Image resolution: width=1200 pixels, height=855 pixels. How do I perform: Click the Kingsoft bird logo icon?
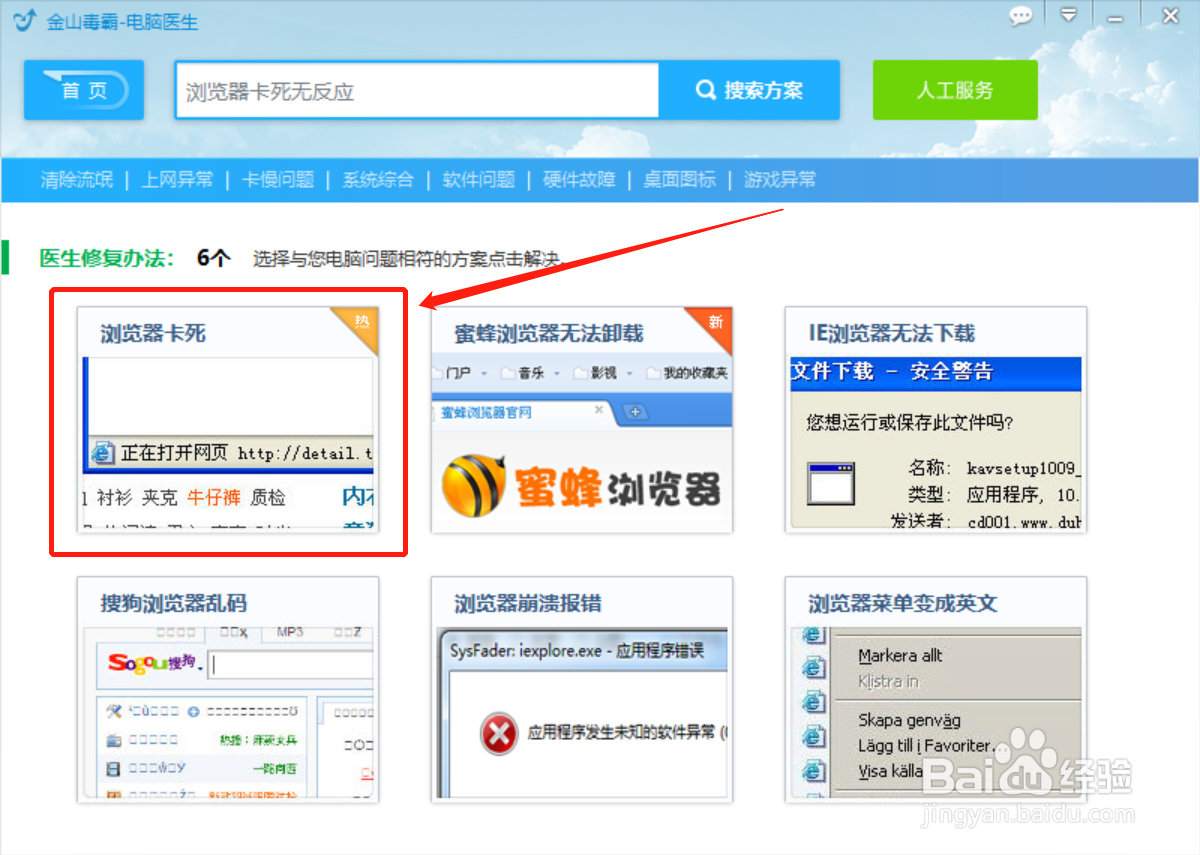[24, 19]
